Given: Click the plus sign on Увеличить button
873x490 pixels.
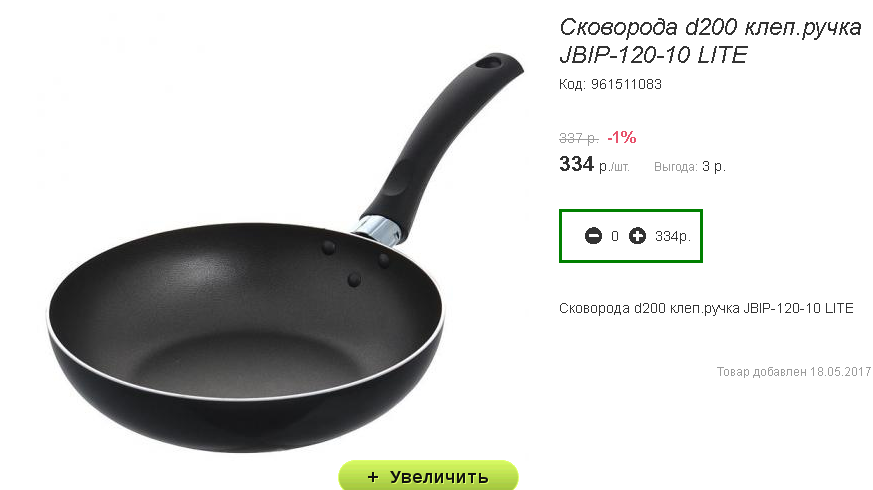Looking at the screenshot, I should point(373,477).
